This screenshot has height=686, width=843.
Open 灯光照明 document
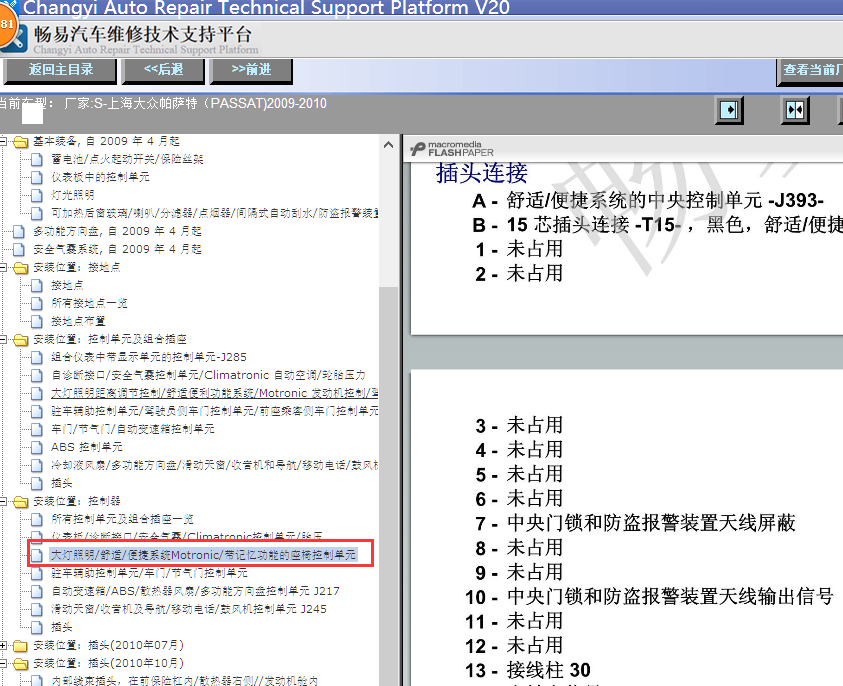[73, 195]
